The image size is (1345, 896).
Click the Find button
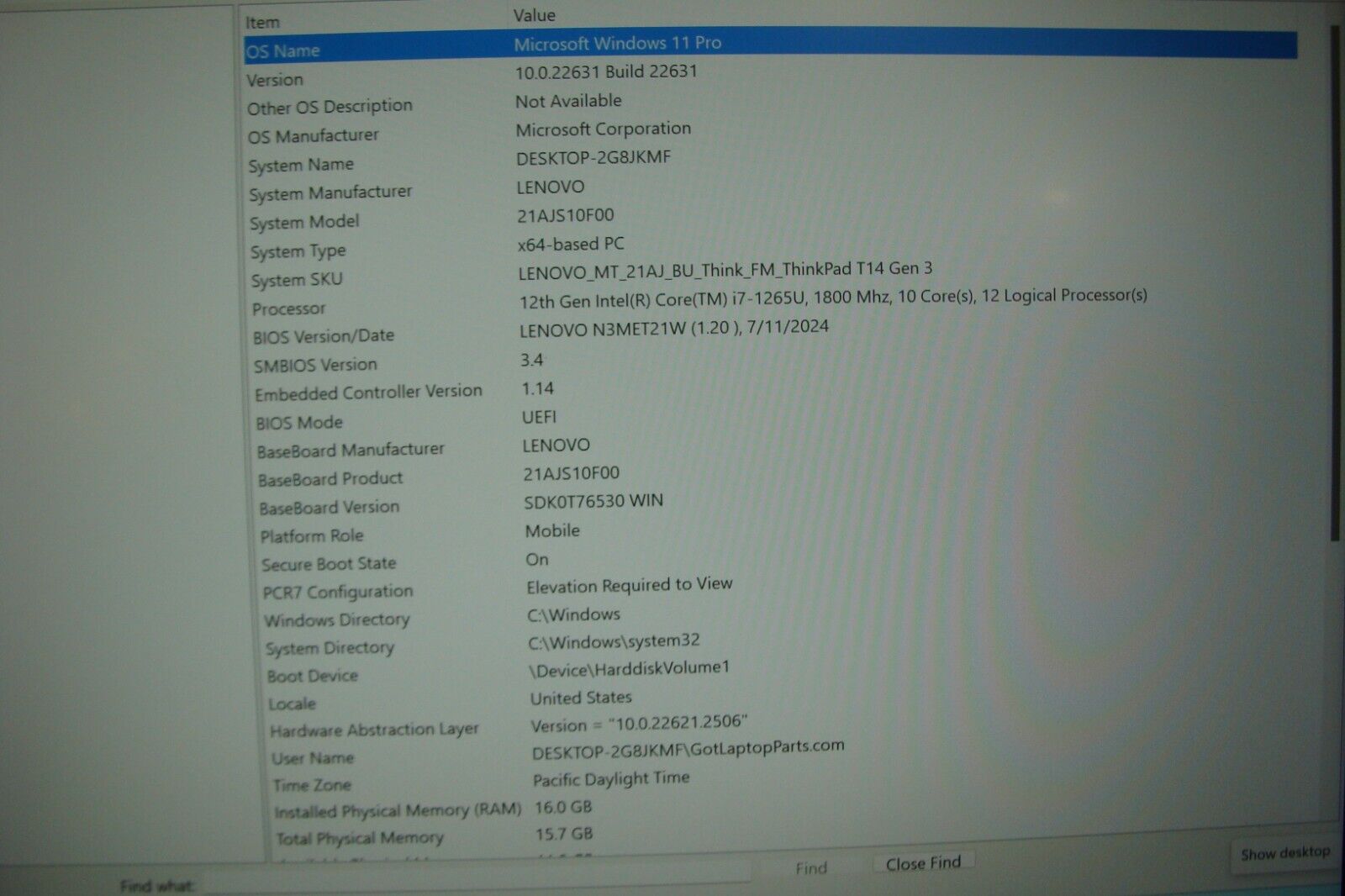811,868
